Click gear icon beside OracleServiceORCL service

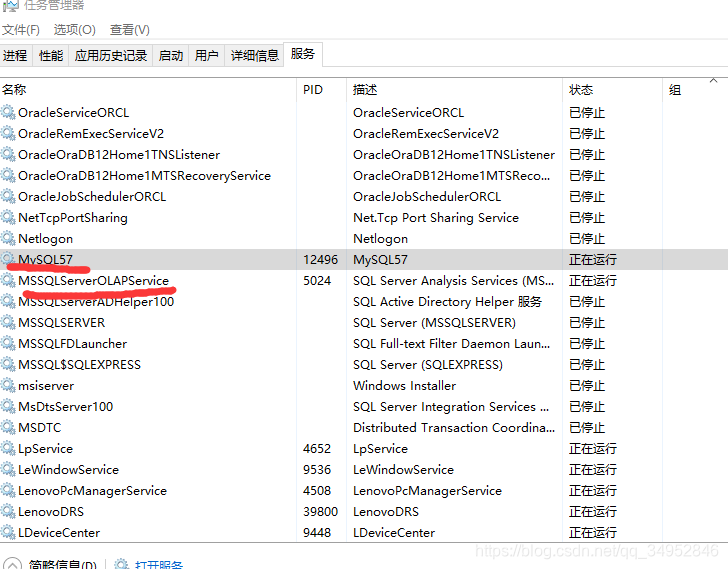tap(8, 112)
